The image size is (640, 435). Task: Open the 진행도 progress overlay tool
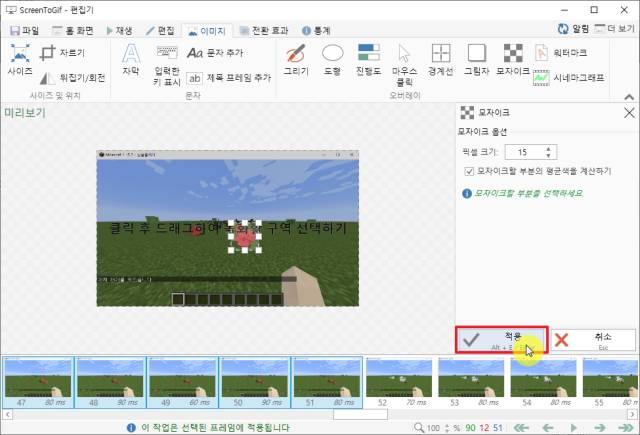coord(369,60)
